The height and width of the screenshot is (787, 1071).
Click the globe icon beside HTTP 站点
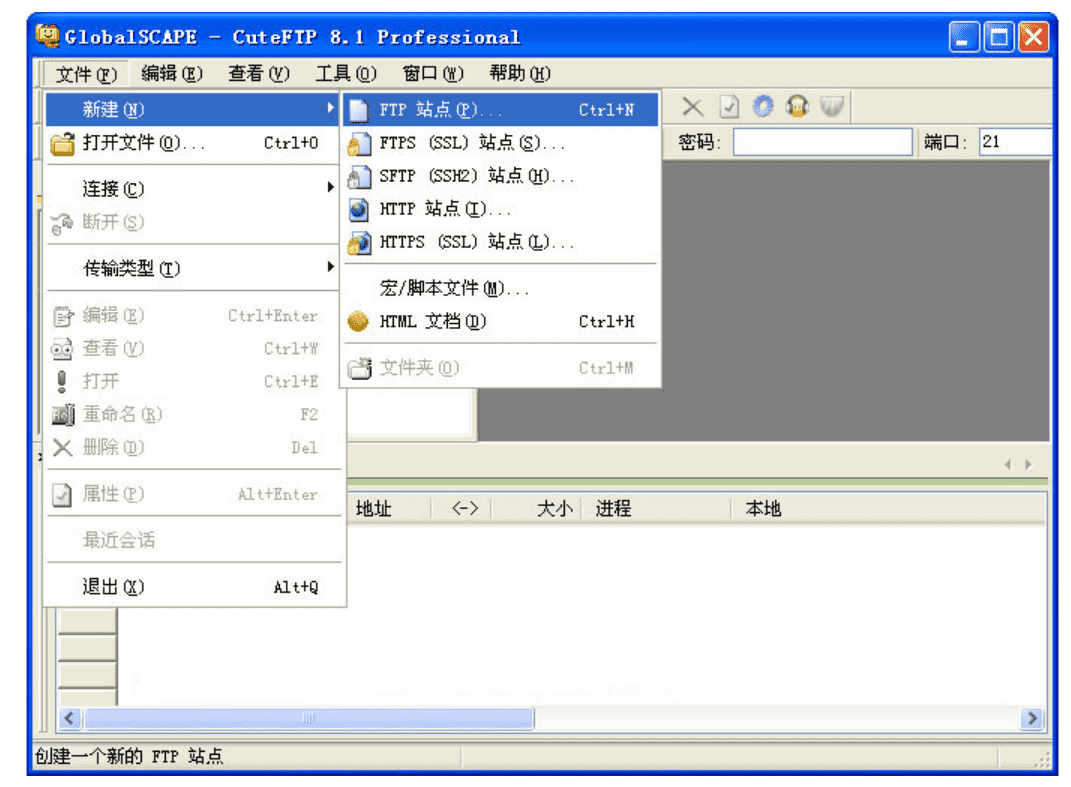[x=359, y=209]
